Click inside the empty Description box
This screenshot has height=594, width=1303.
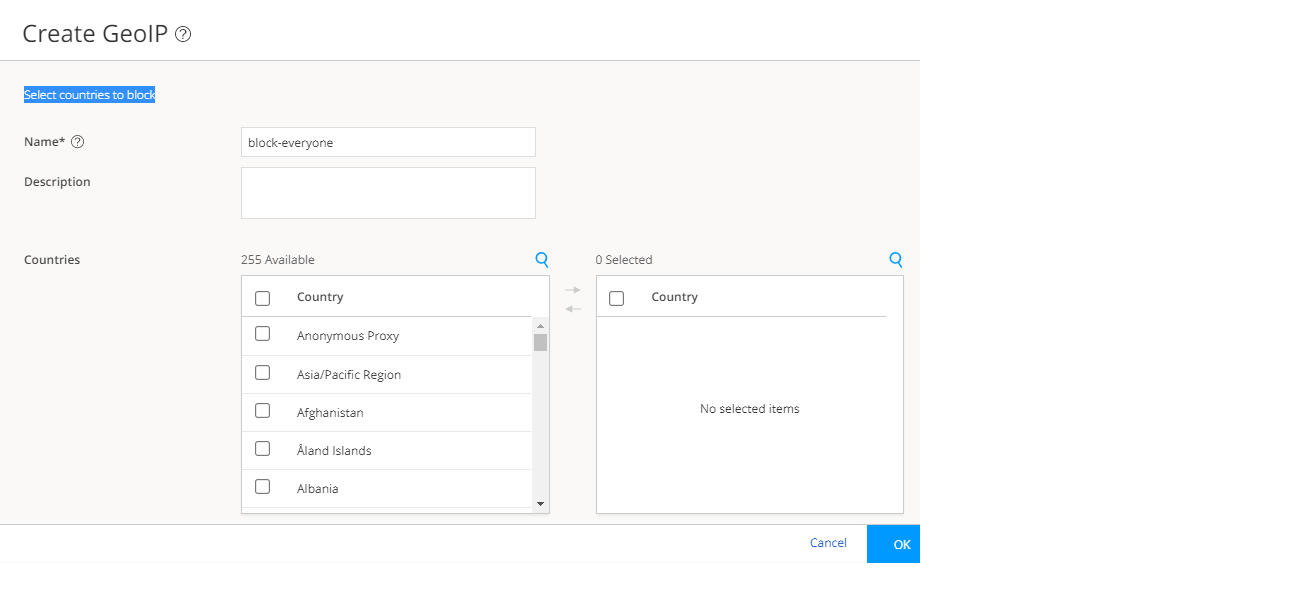click(388, 192)
